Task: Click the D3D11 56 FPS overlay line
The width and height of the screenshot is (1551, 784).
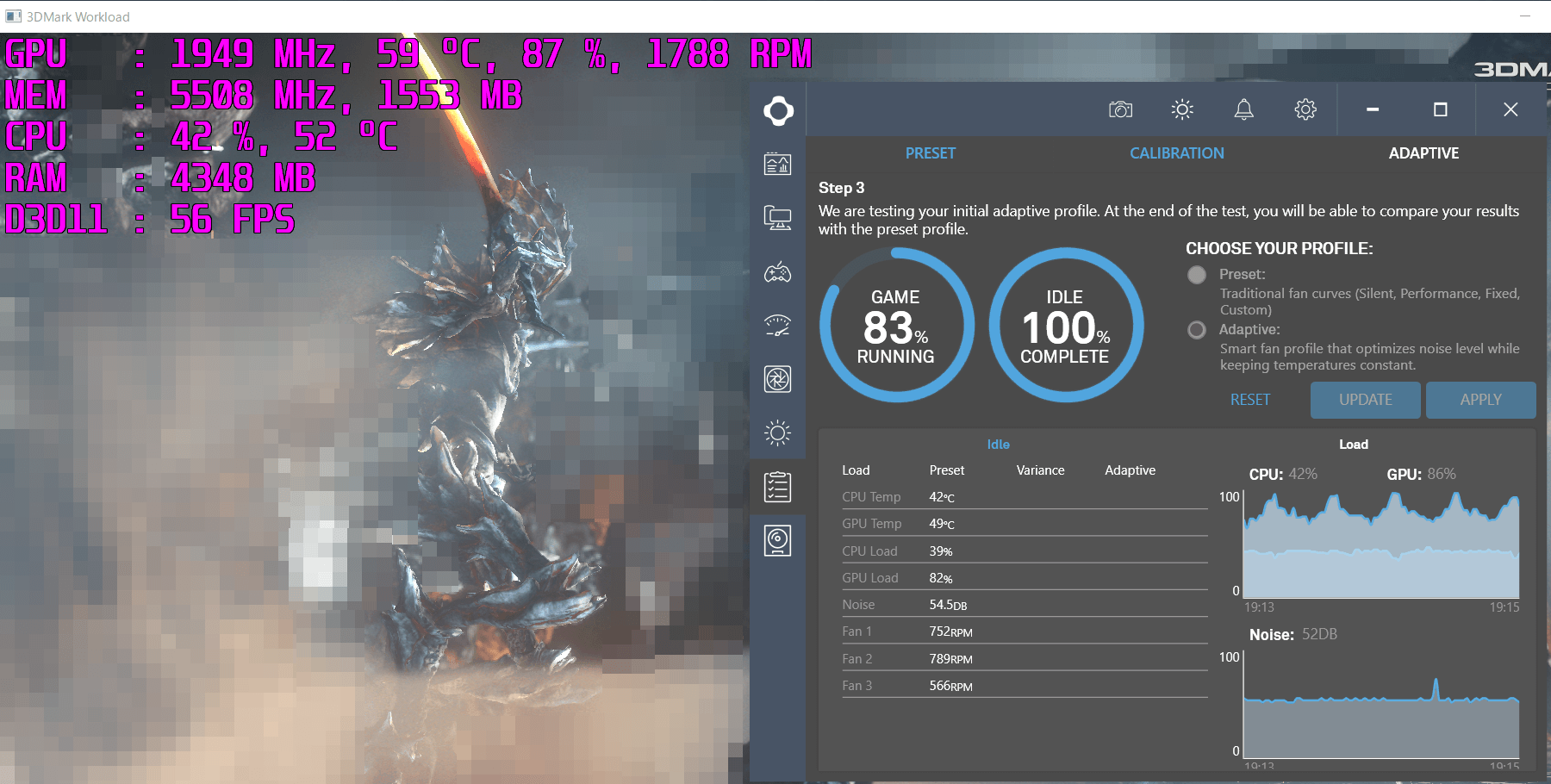Action: coord(150,220)
